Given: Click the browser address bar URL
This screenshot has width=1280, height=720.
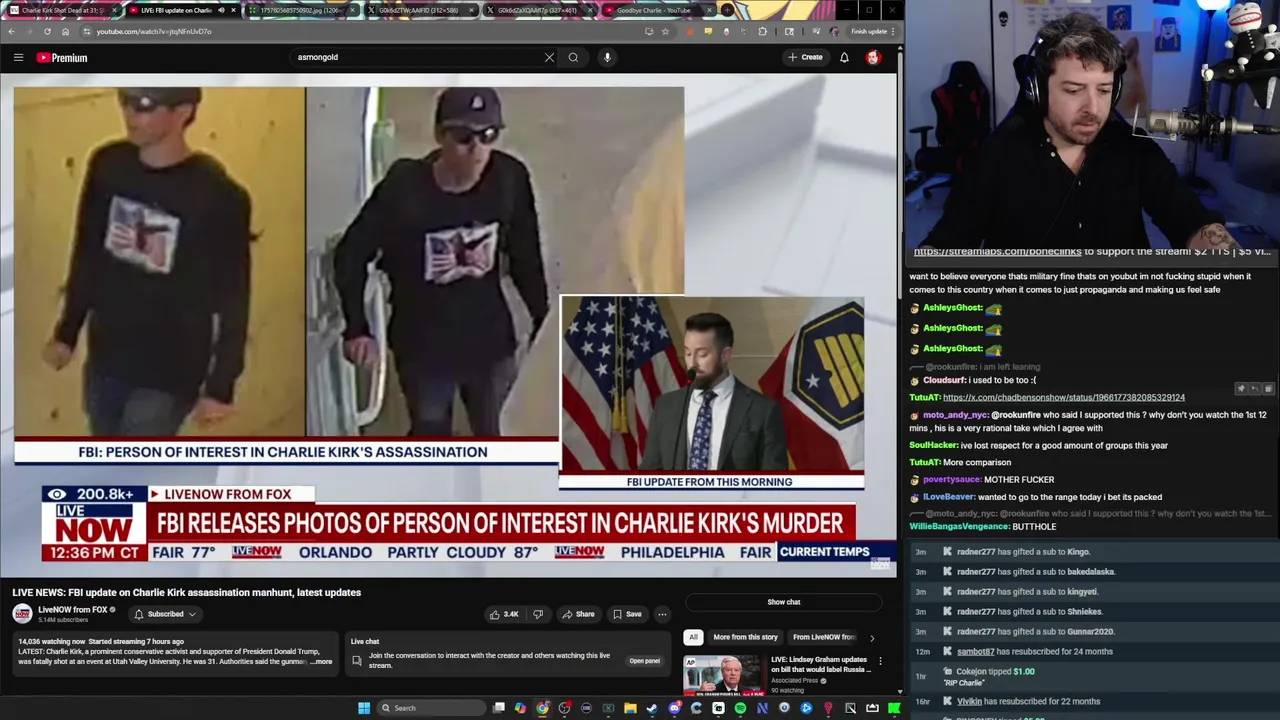Looking at the screenshot, I should coord(154,31).
